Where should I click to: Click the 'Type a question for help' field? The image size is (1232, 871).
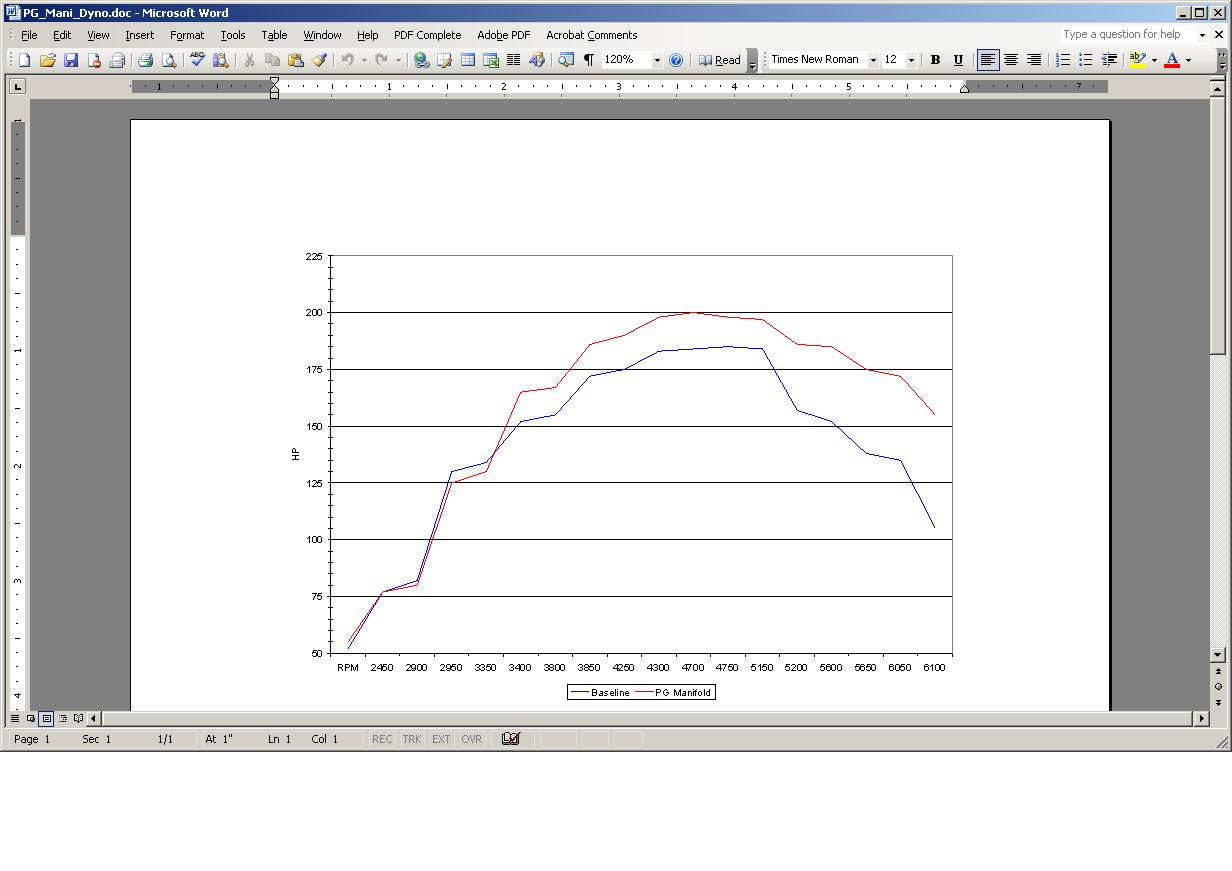click(1127, 35)
